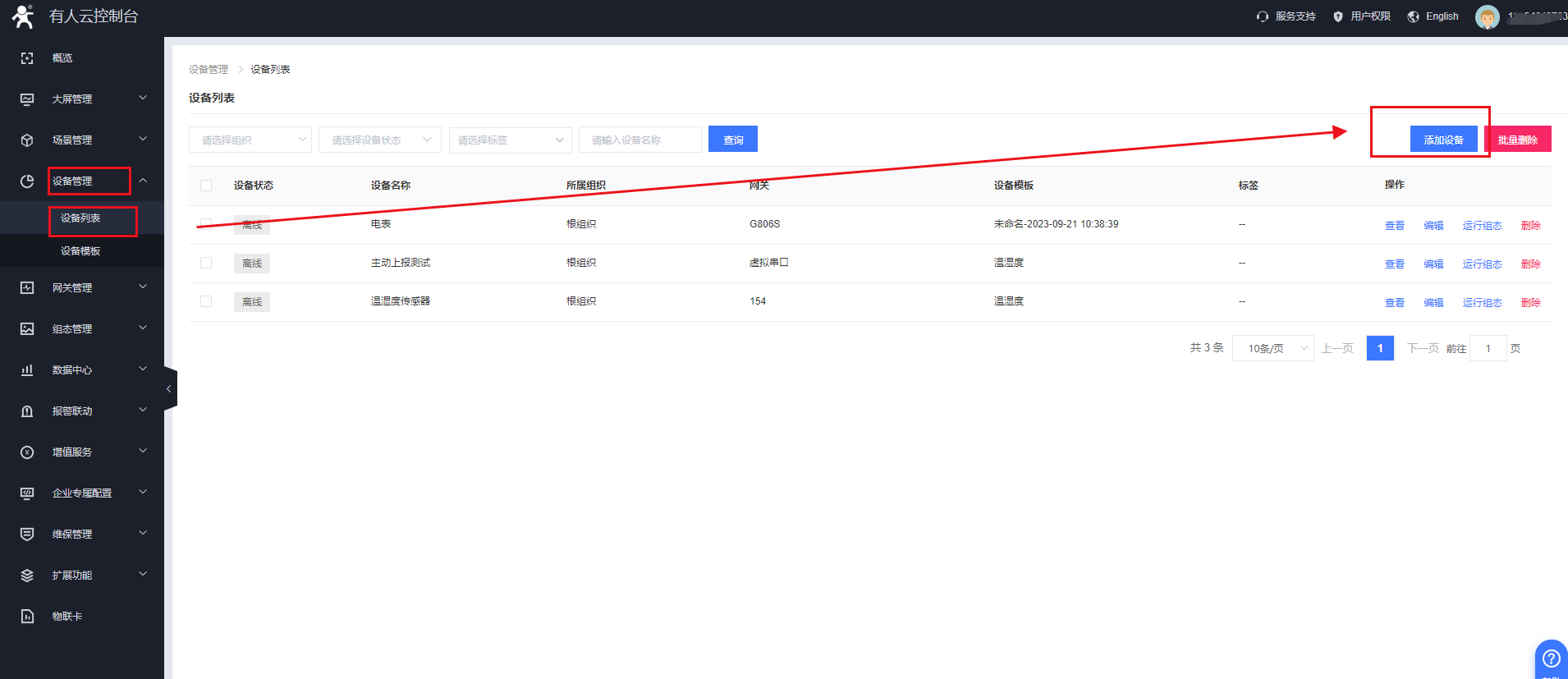The height and width of the screenshot is (679, 1568).
Task: Check the box for 主动上报测试 row
Action: click(x=206, y=263)
